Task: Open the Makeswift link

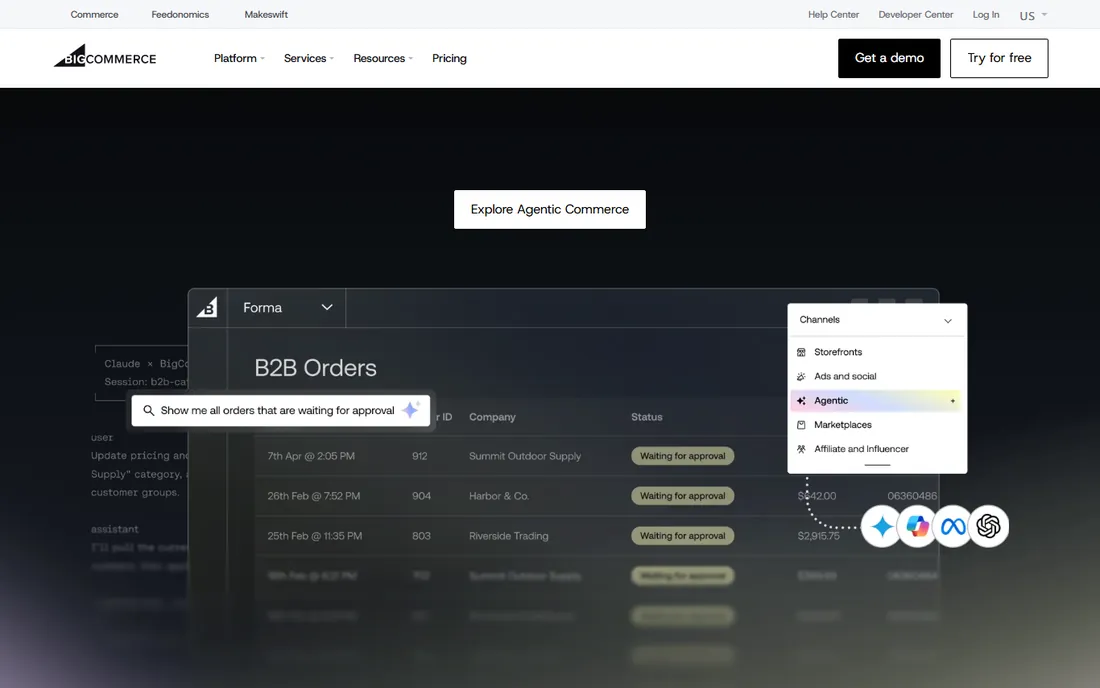Action: 266,14
